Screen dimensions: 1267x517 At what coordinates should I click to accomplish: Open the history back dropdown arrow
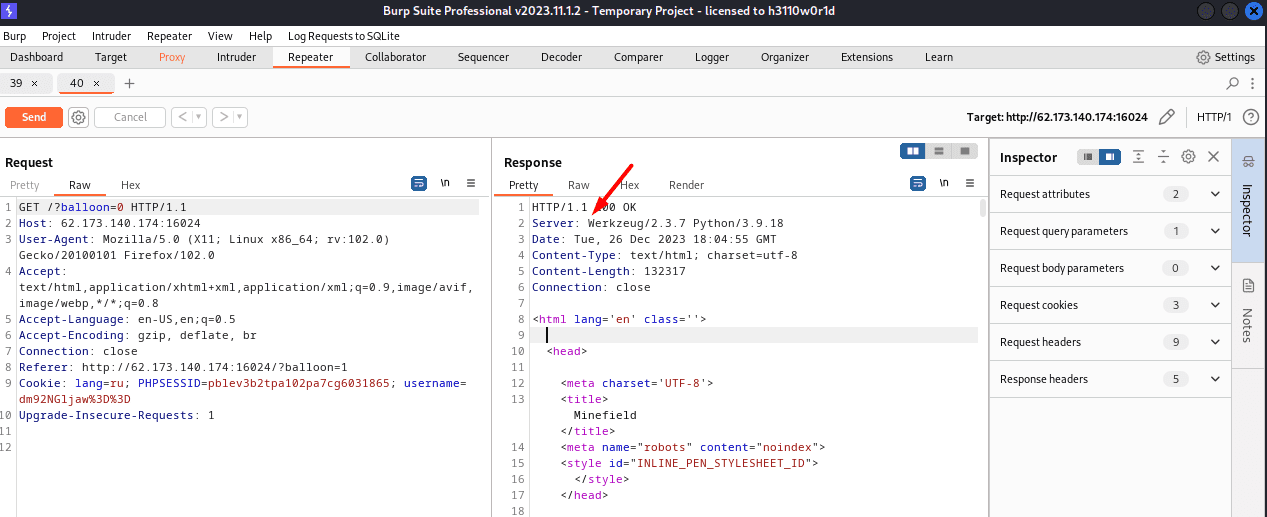199,117
